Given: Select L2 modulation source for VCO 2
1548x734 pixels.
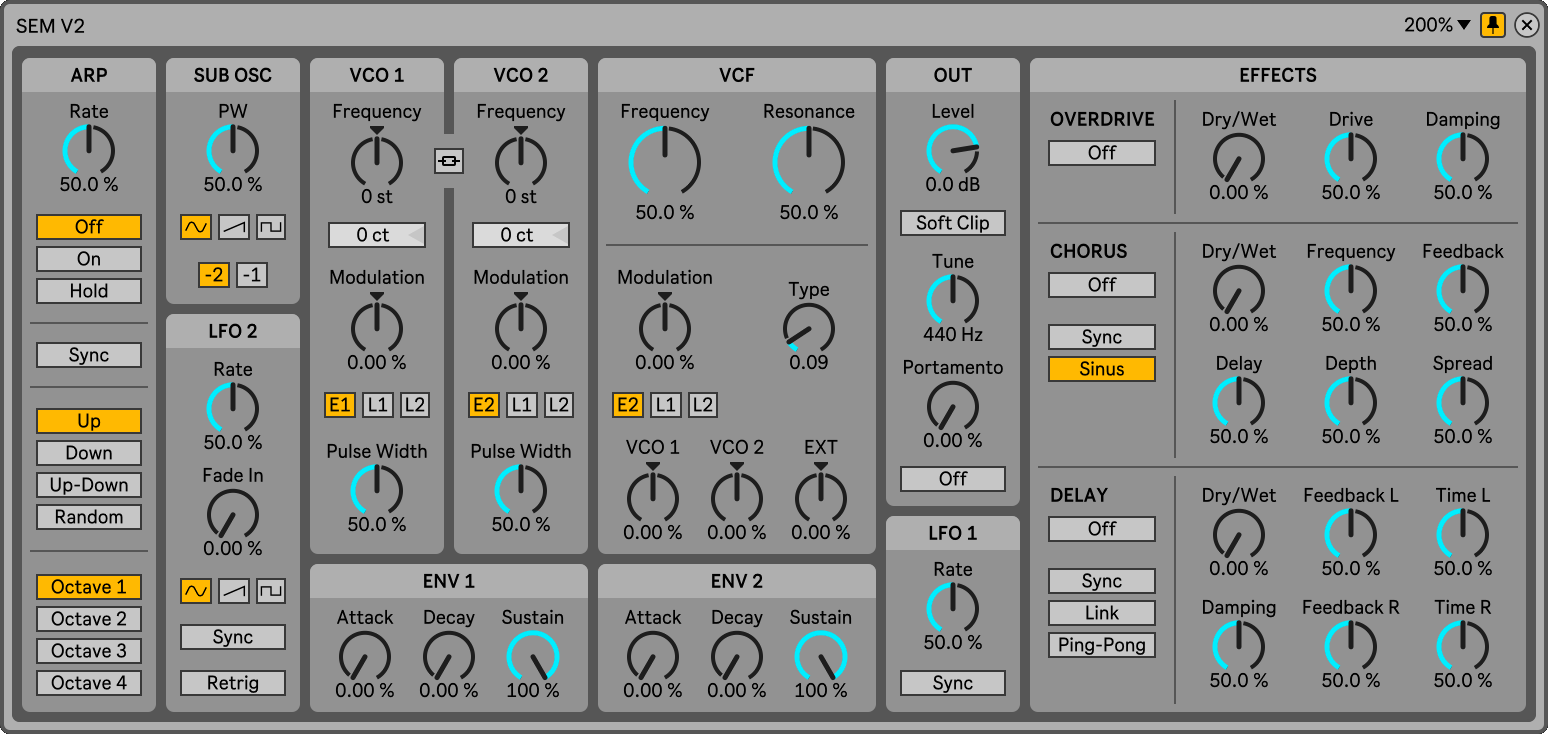Looking at the screenshot, I should (559, 405).
